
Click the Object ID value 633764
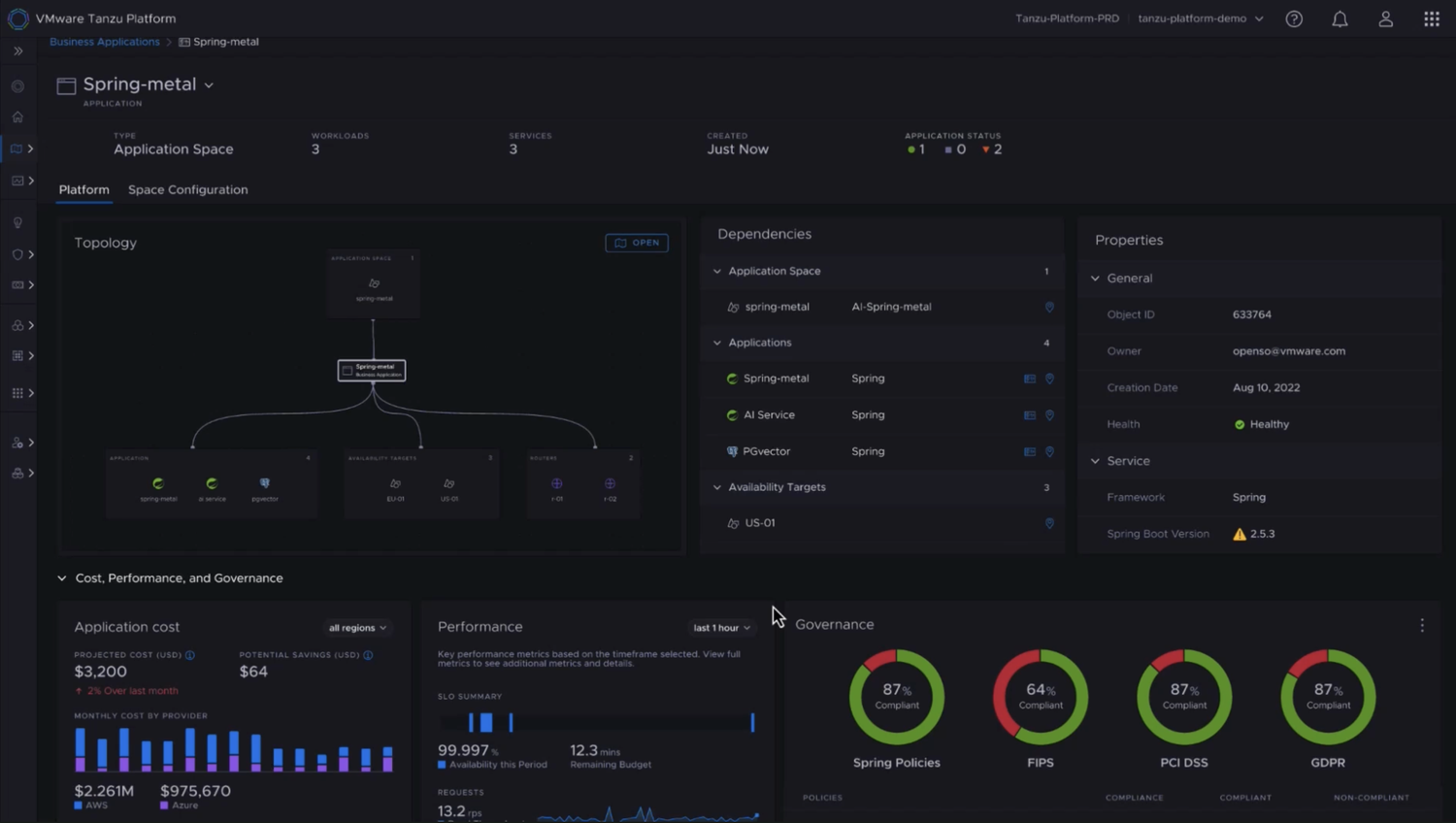click(x=1252, y=314)
